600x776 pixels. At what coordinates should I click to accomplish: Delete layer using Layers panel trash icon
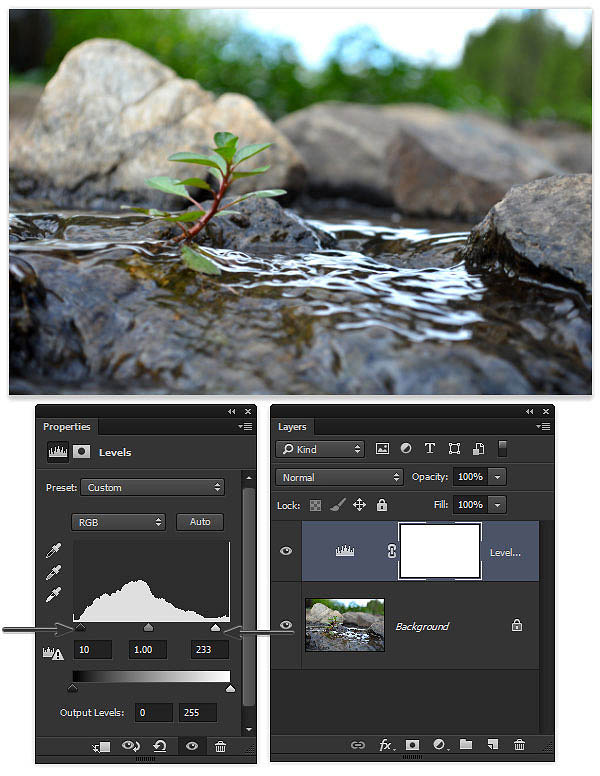(x=519, y=744)
